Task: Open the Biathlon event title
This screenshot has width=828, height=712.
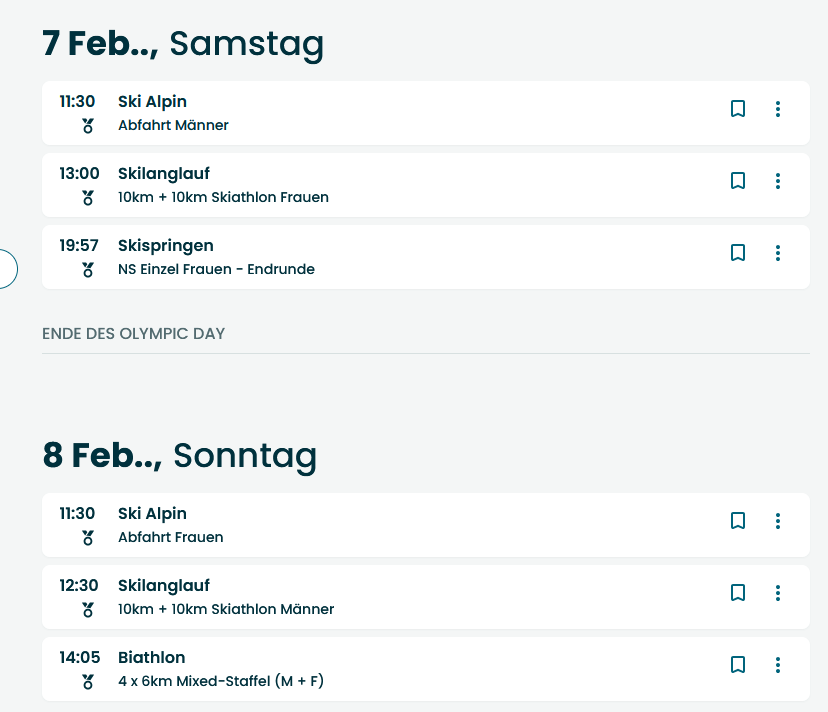Action: (x=152, y=657)
